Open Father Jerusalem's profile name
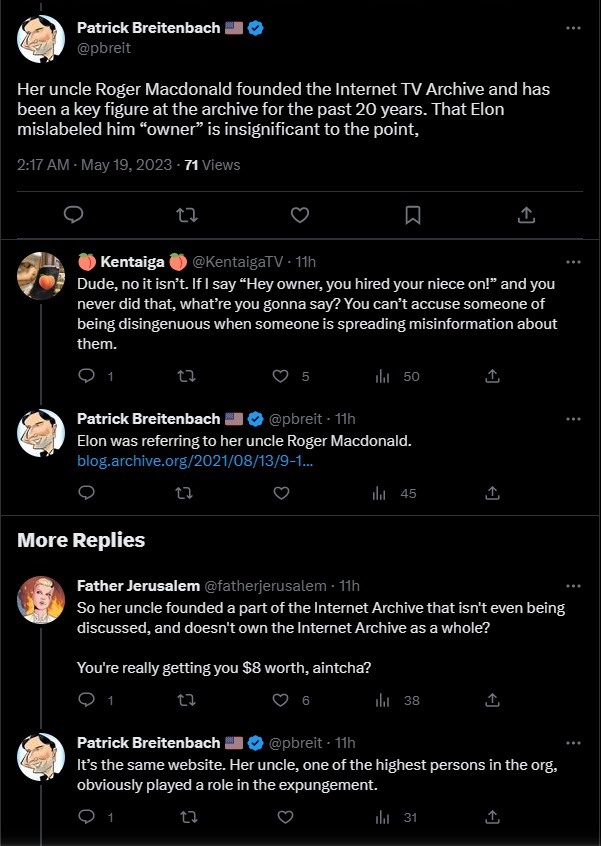Viewport: 601px width, 846px height. [139, 586]
